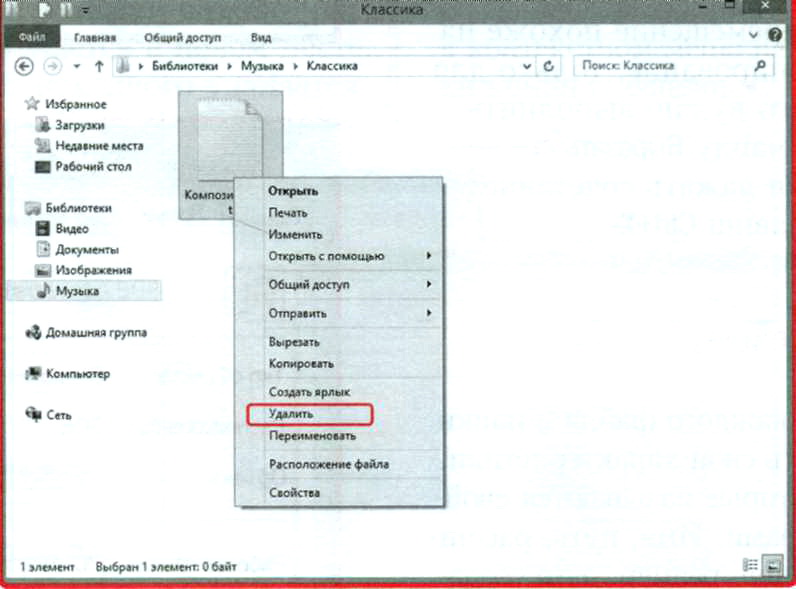Click the Back navigation arrow
Screen dimensions: 796x589
25,66
